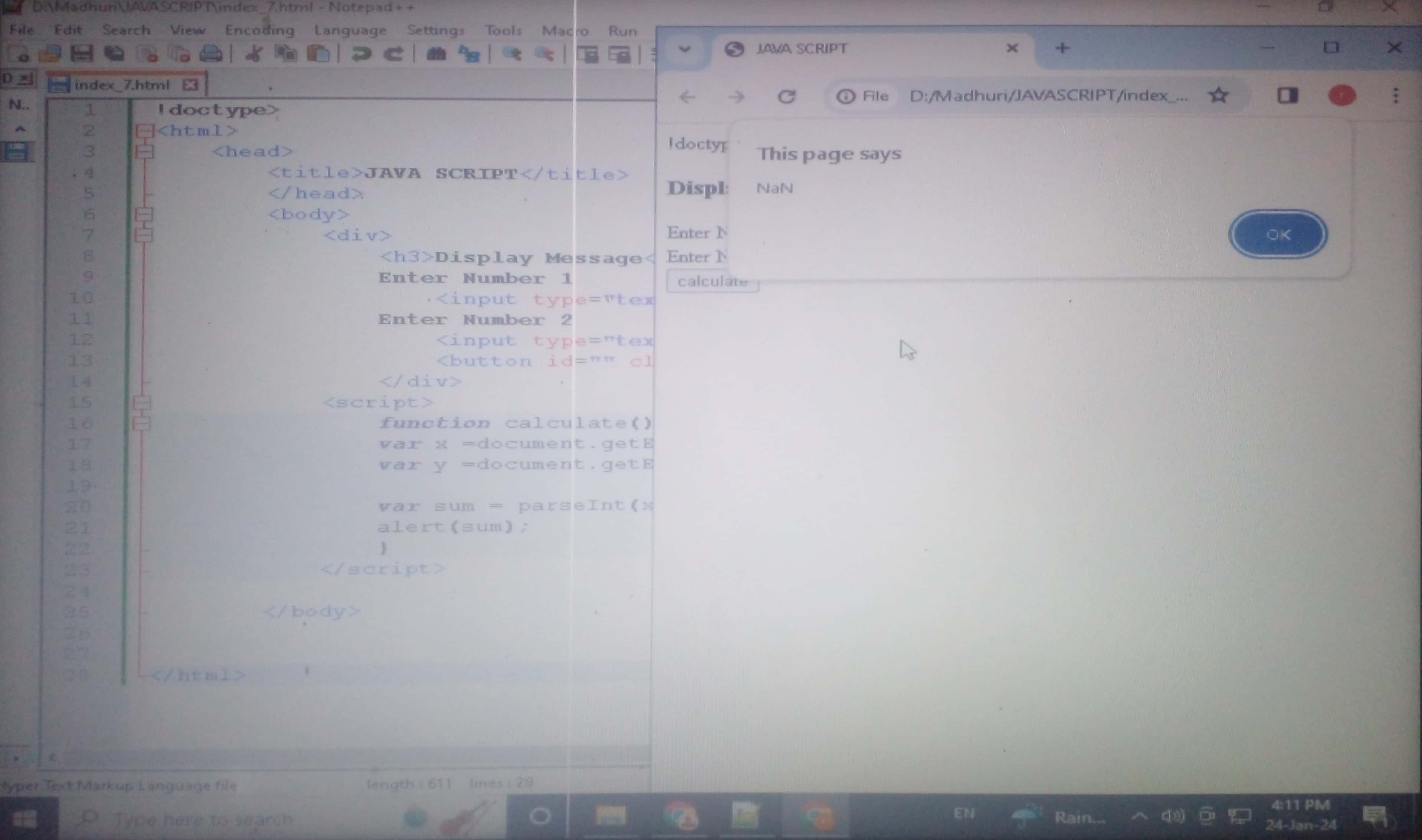Click the Undo arrow in the toolbar

pos(361,54)
